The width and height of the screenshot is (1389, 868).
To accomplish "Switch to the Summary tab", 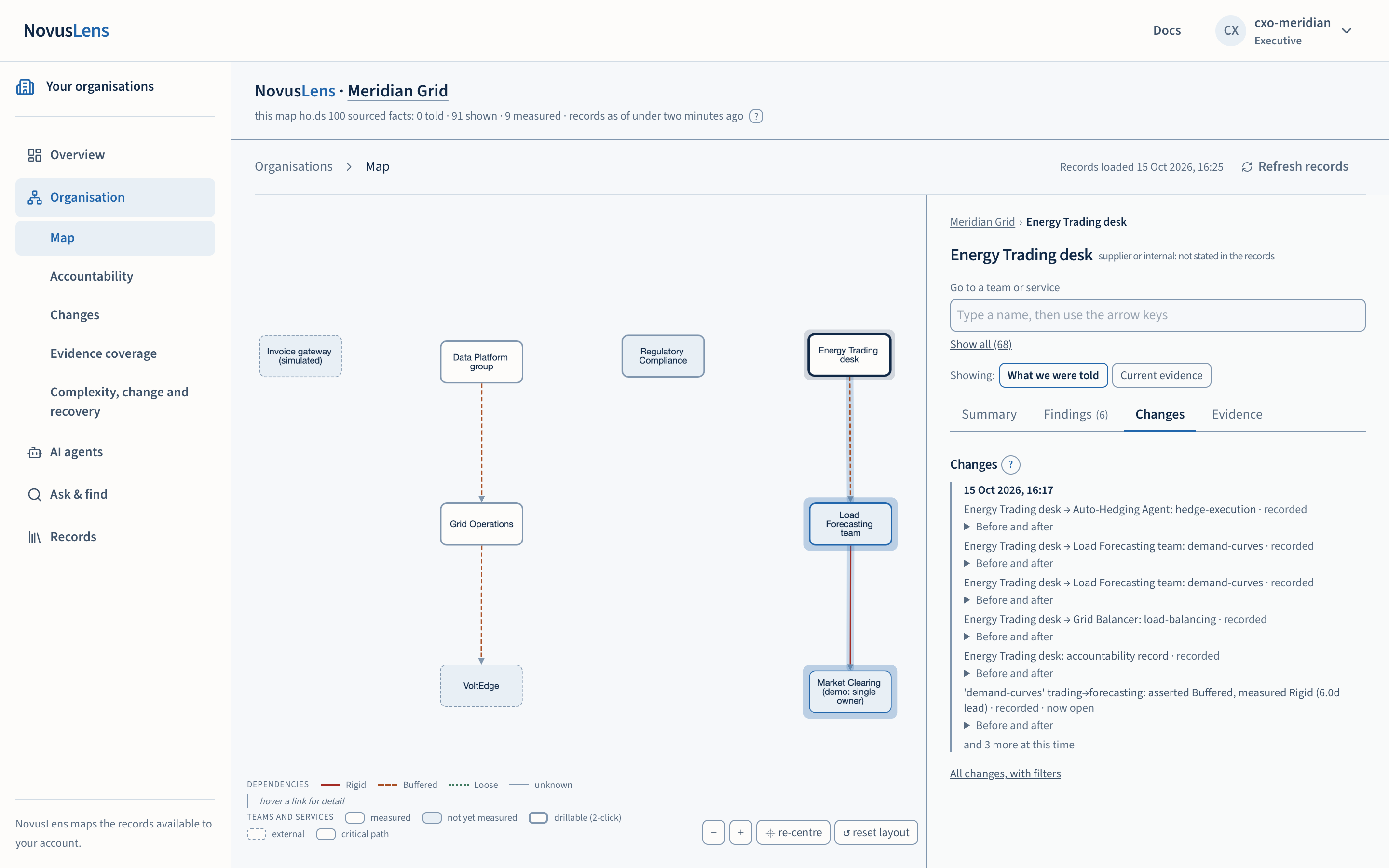I will pyautogui.click(x=989, y=415).
